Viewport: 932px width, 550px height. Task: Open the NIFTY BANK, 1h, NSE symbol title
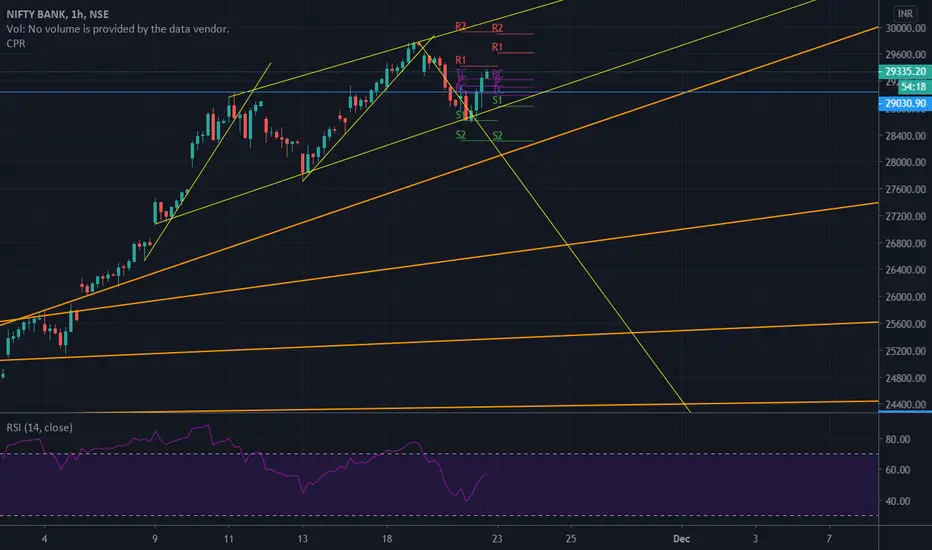[58, 14]
